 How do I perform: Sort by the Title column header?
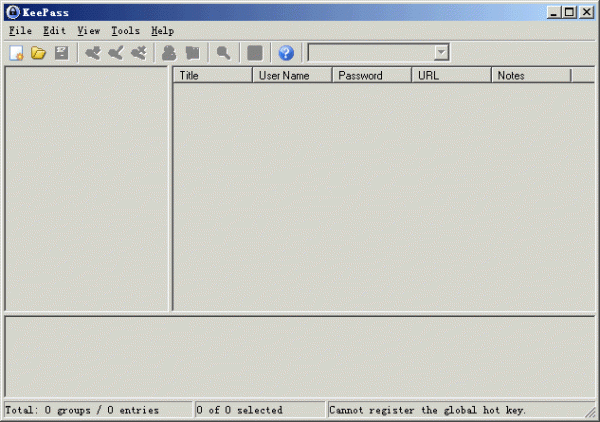coord(212,75)
